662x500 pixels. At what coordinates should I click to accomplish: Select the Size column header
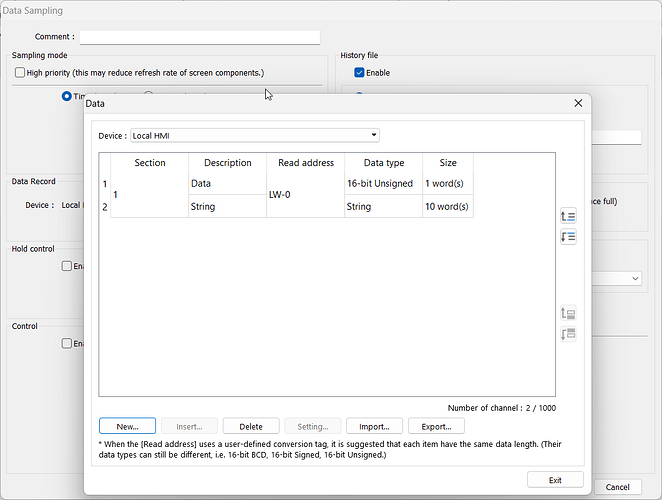448,163
